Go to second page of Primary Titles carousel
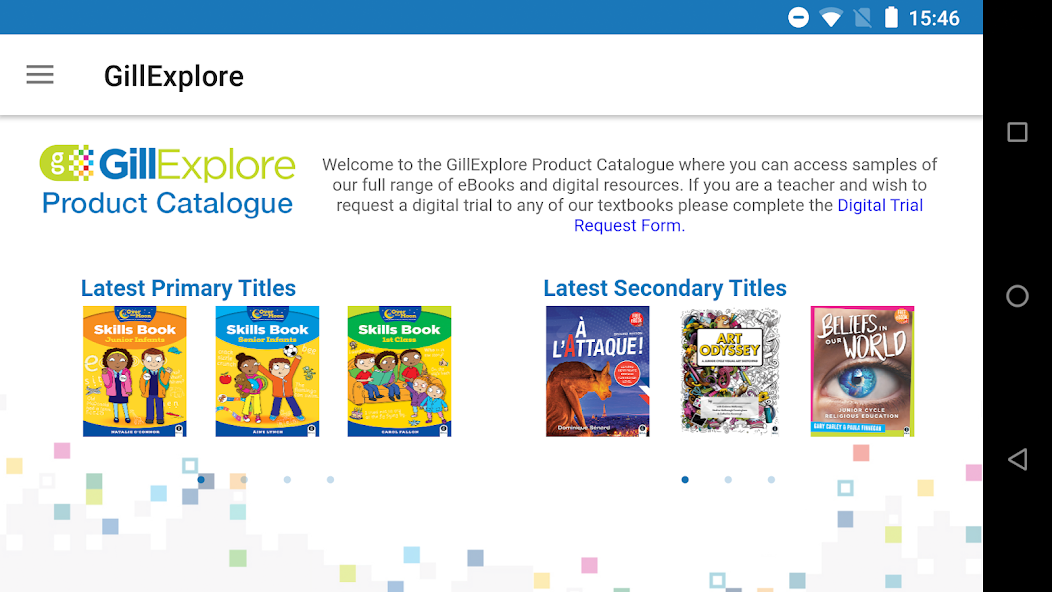The image size is (1052, 592). coord(244,480)
